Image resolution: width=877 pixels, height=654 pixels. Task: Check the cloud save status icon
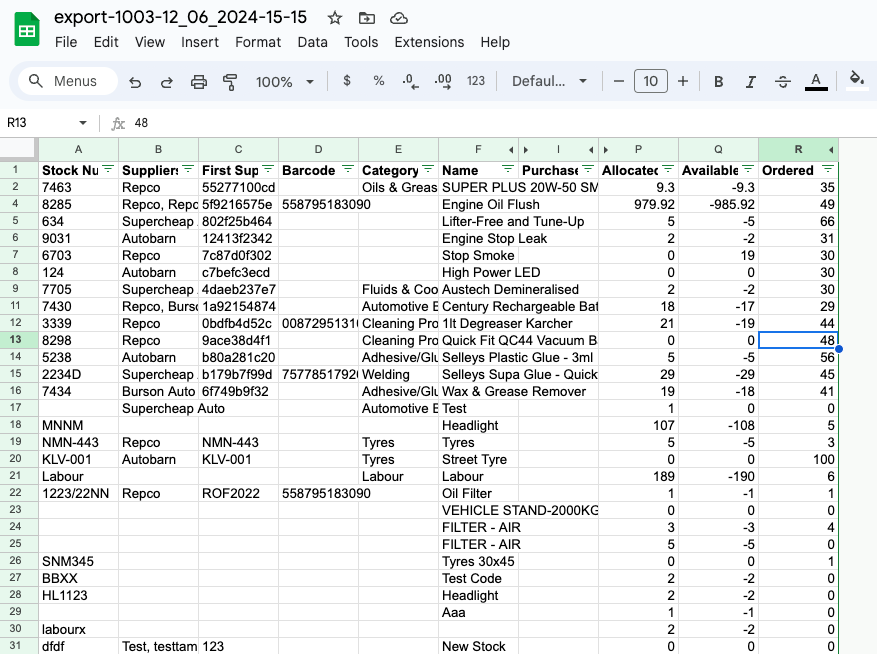pos(399,18)
